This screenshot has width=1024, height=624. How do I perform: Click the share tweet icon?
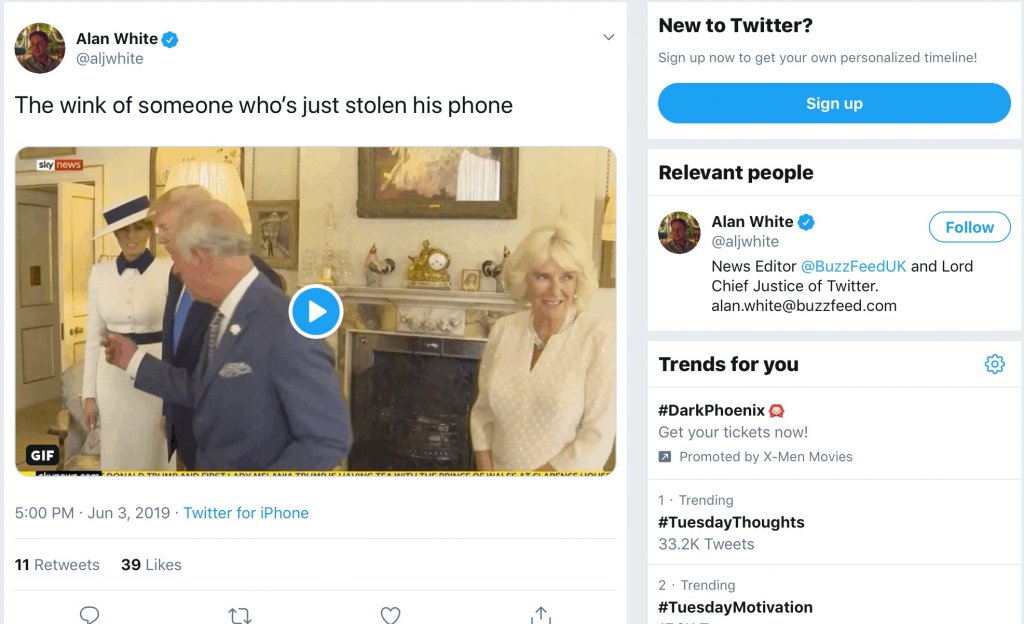point(541,614)
